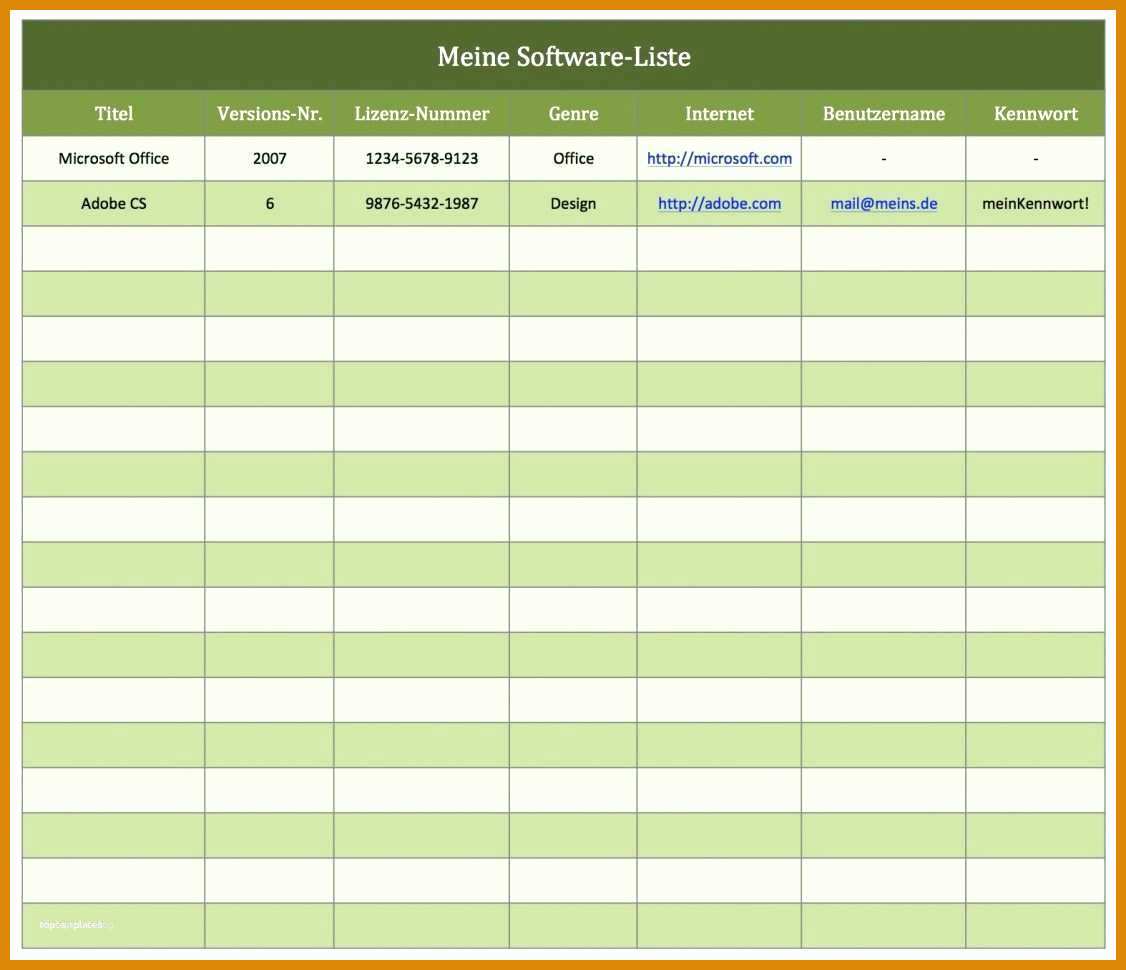The height and width of the screenshot is (970, 1126).
Task: Open the http://microsoft.com link
Action: (x=719, y=159)
